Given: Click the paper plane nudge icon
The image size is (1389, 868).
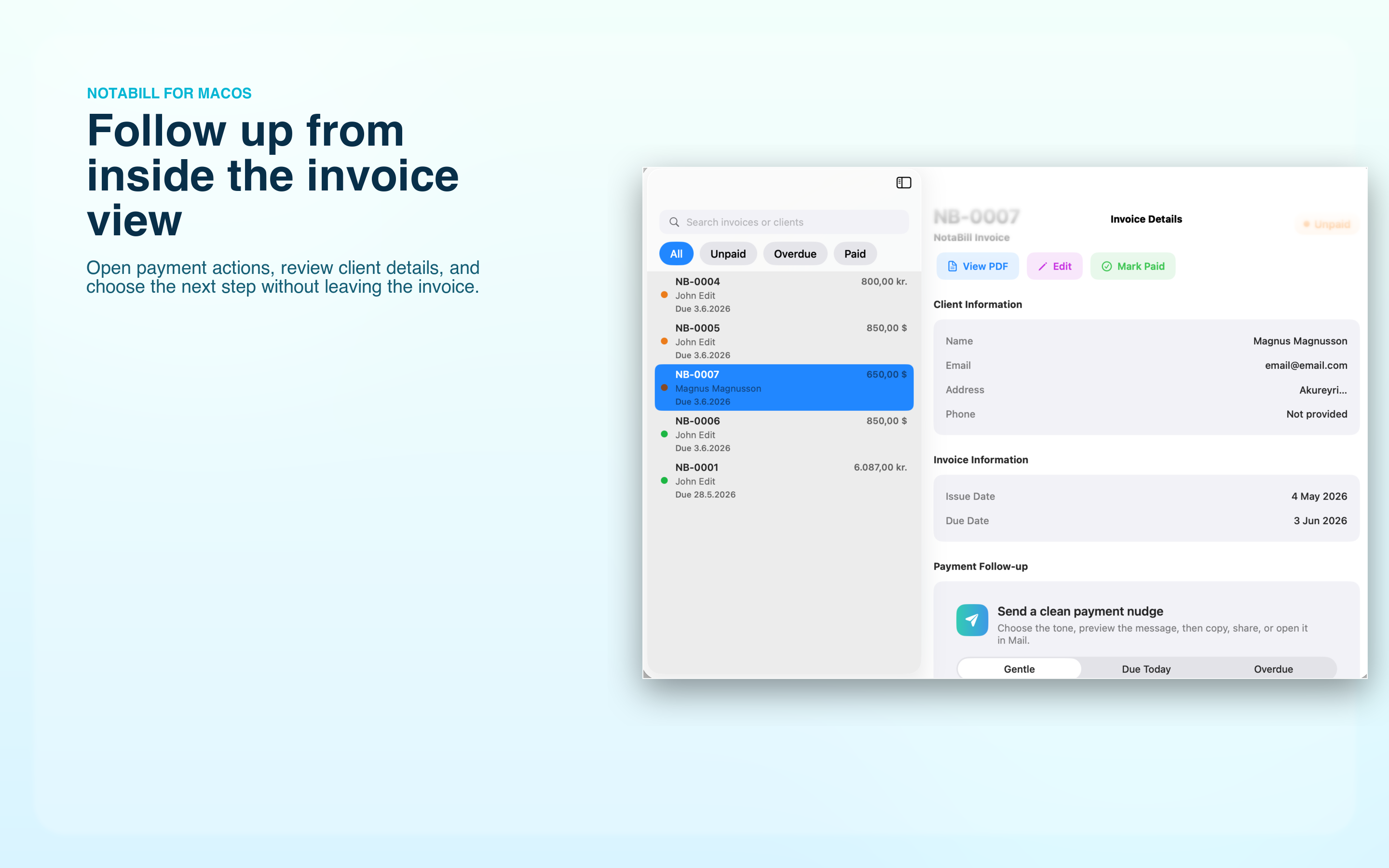Looking at the screenshot, I should click(x=972, y=620).
